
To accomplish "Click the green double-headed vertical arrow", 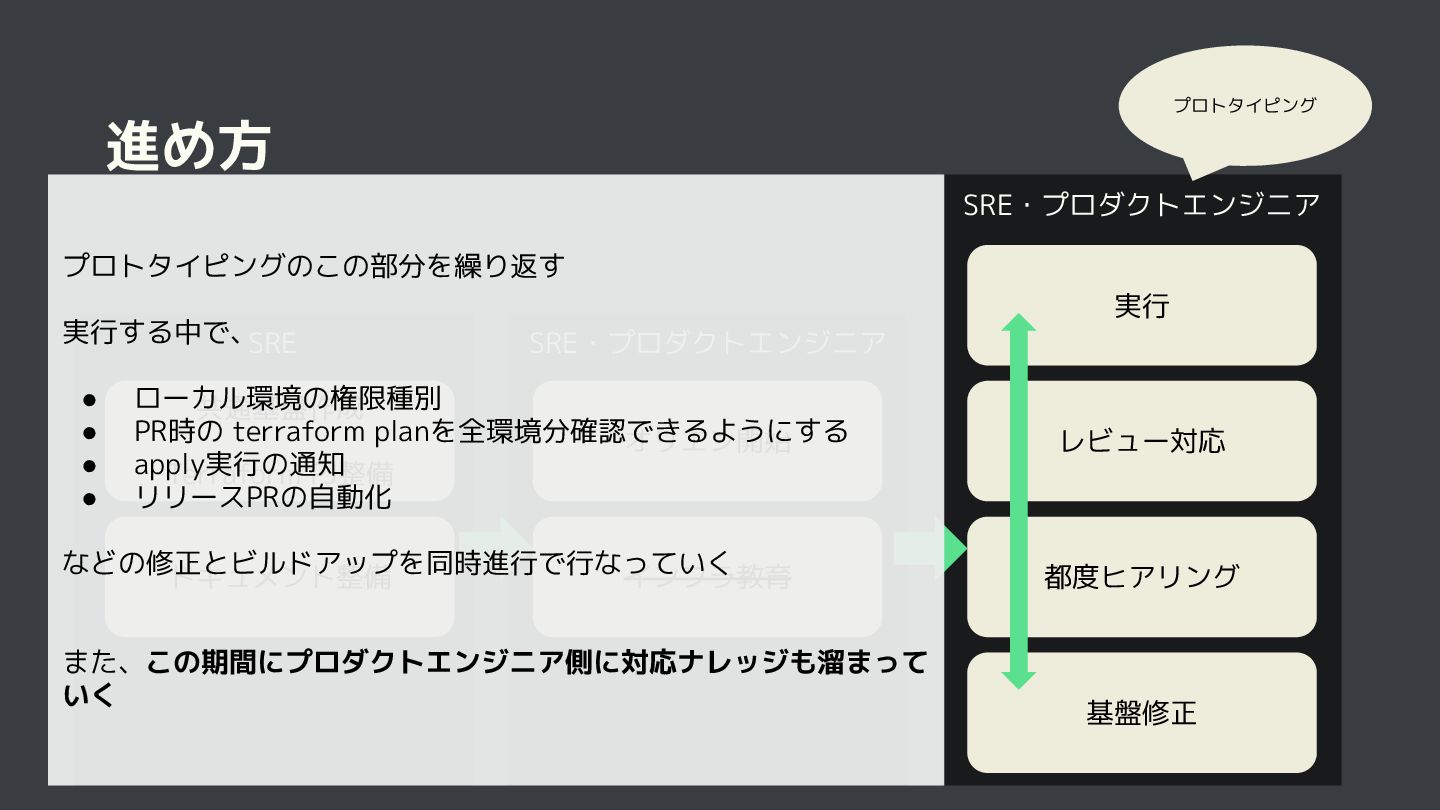I will tap(1019, 501).
